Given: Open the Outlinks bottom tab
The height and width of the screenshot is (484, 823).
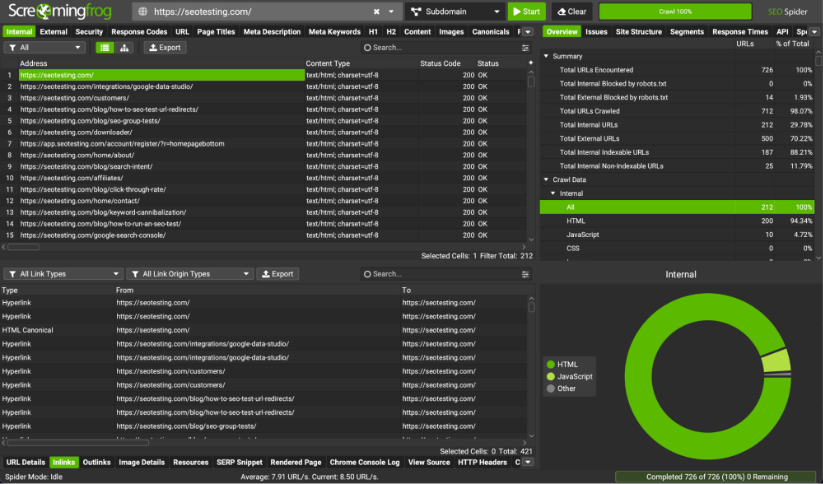Looking at the screenshot, I should pos(96,462).
